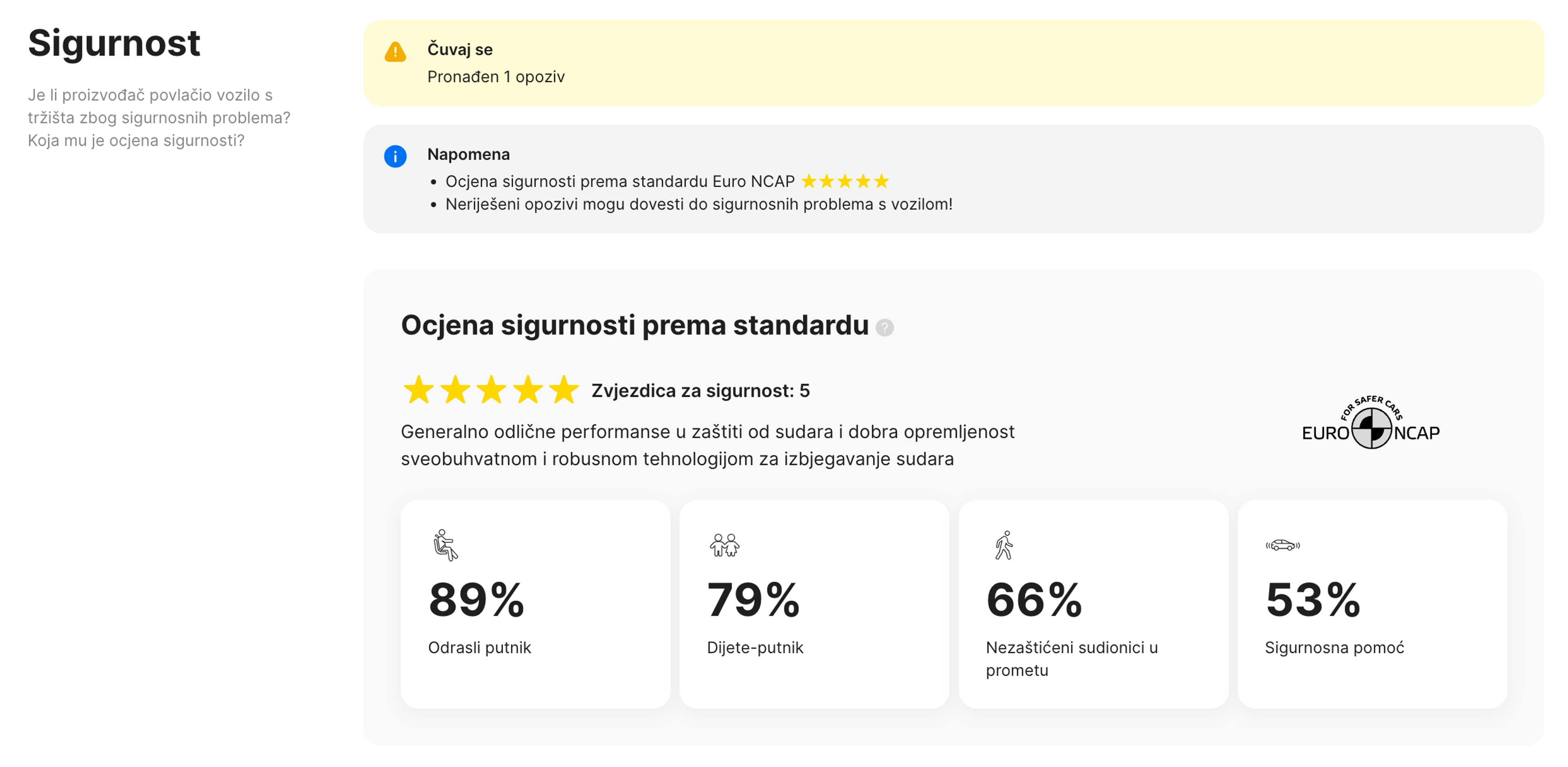Click the 66% value

1034,600
